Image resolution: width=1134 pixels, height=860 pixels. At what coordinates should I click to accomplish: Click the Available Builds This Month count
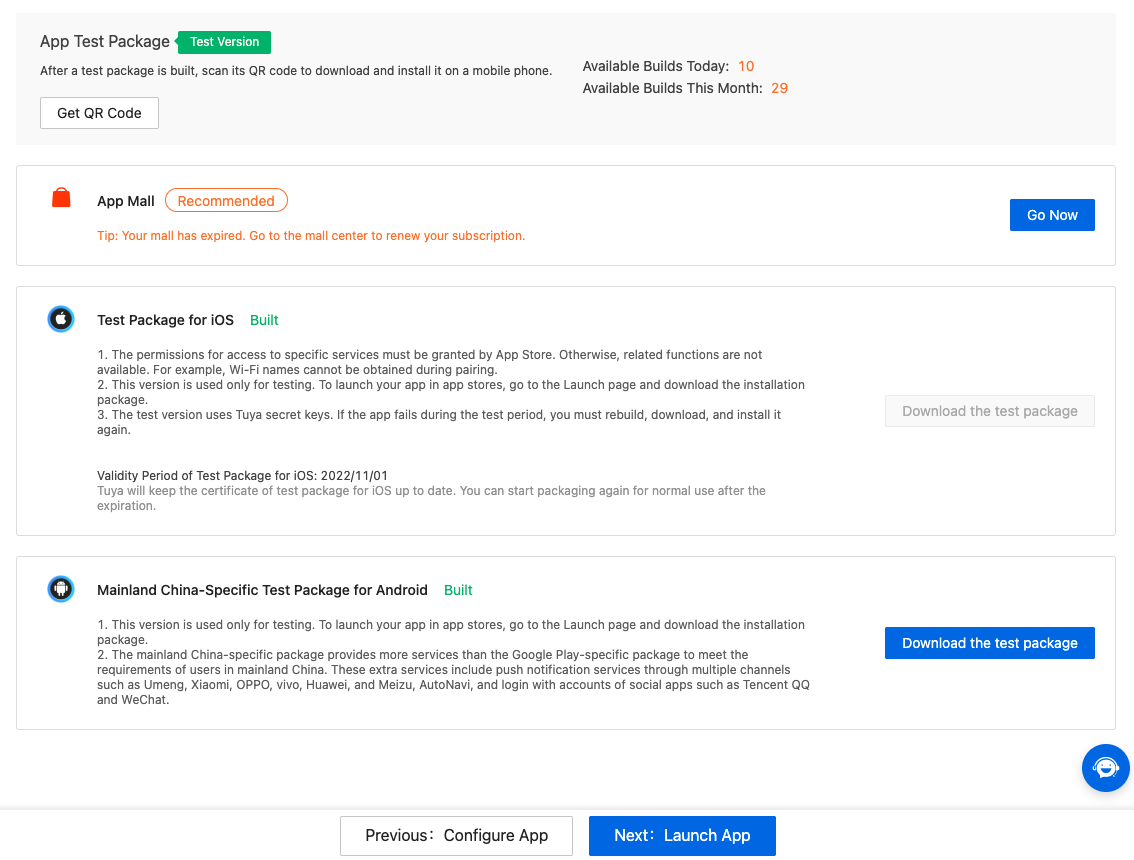(780, 88)
